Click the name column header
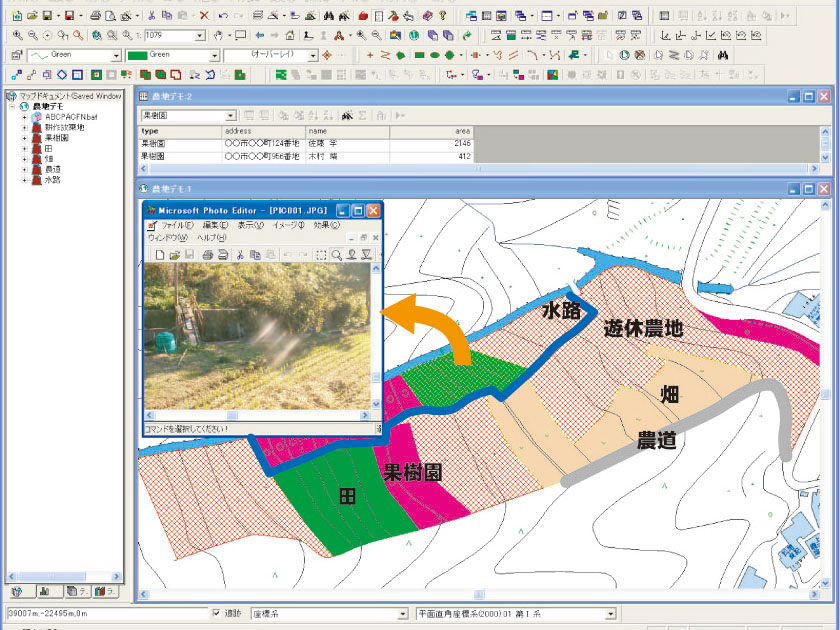Image resolution: width=840 pixels, height=630 pixels. click(x=347, y=131)
